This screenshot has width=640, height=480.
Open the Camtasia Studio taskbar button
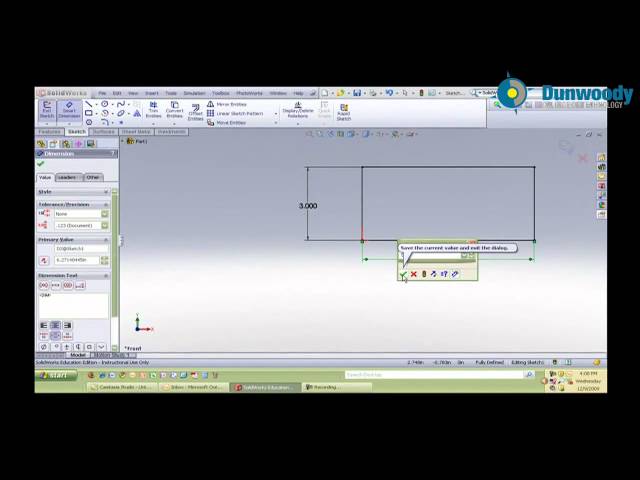(122, 387)
